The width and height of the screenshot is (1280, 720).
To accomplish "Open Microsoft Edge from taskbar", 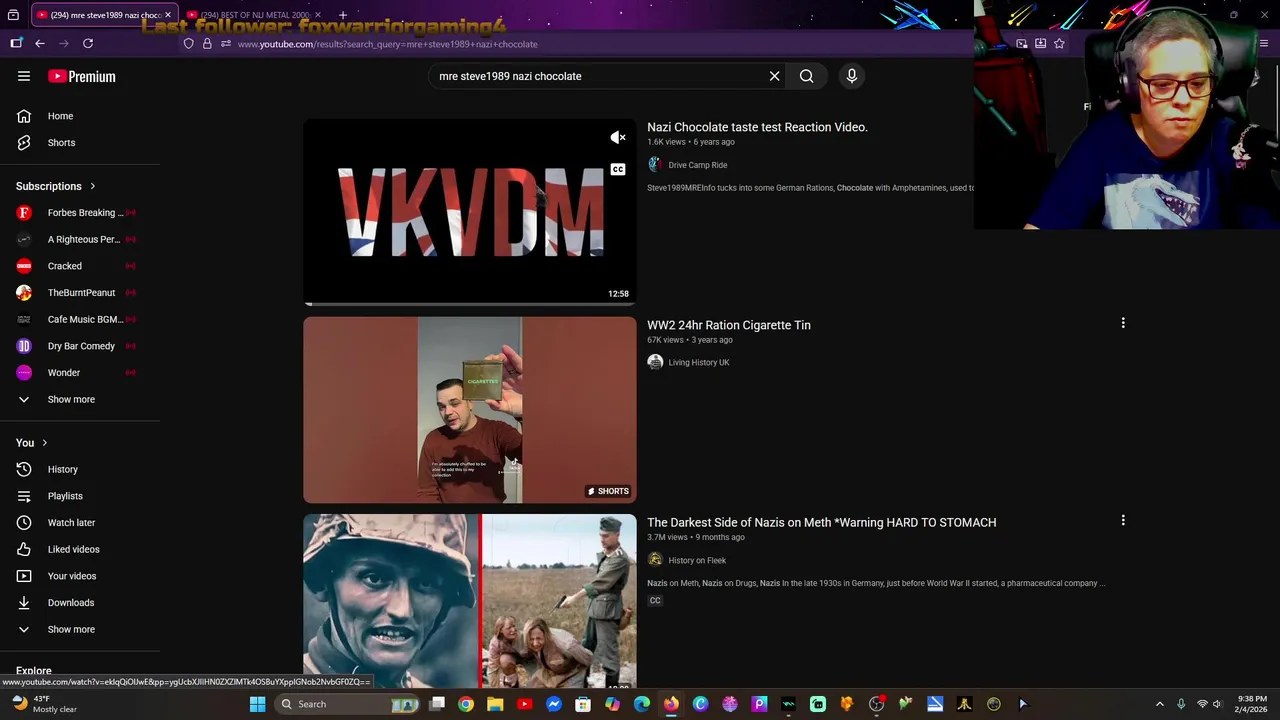I will [642, 704].
